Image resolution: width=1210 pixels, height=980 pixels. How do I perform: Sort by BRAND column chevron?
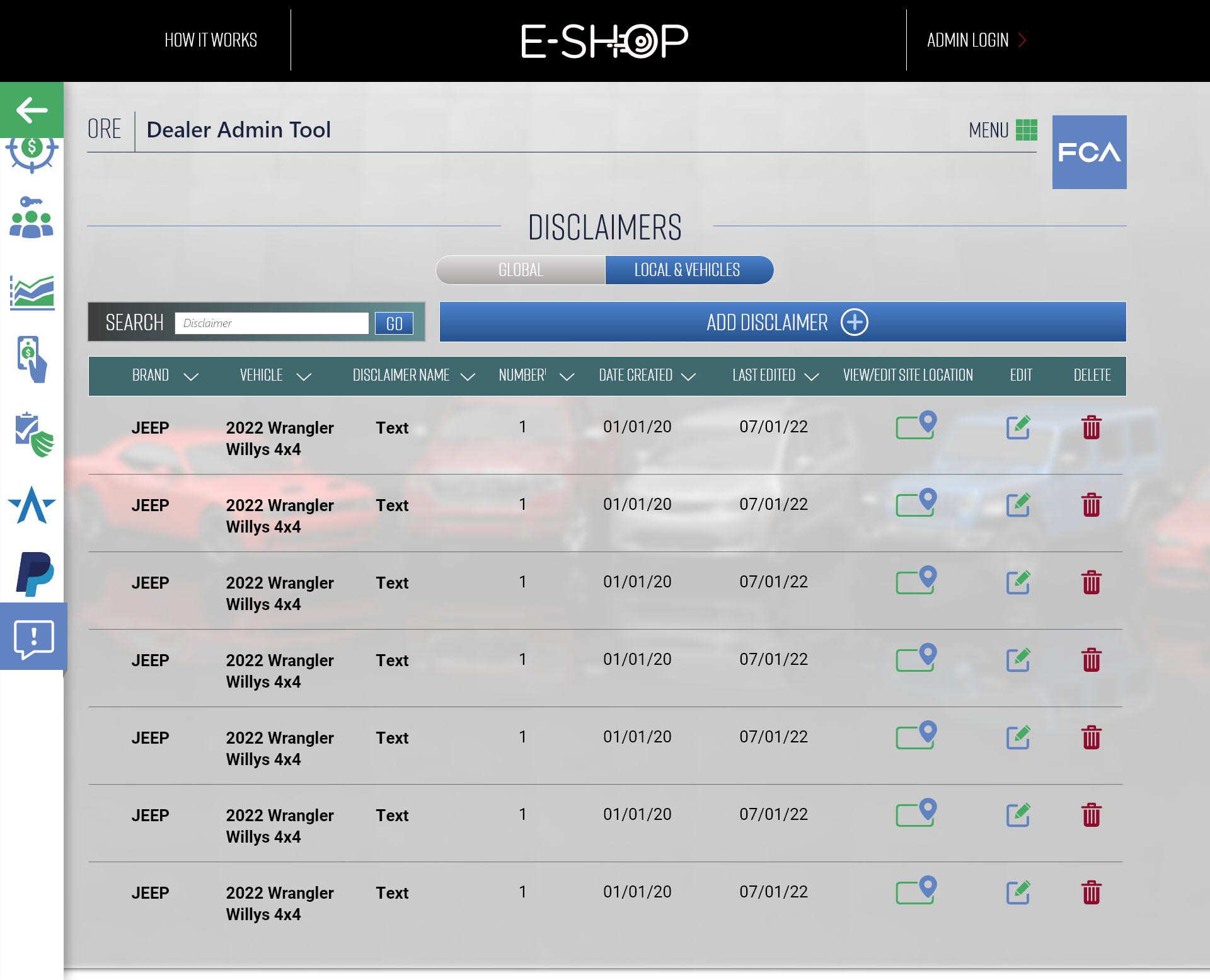(x=191, y=377)
